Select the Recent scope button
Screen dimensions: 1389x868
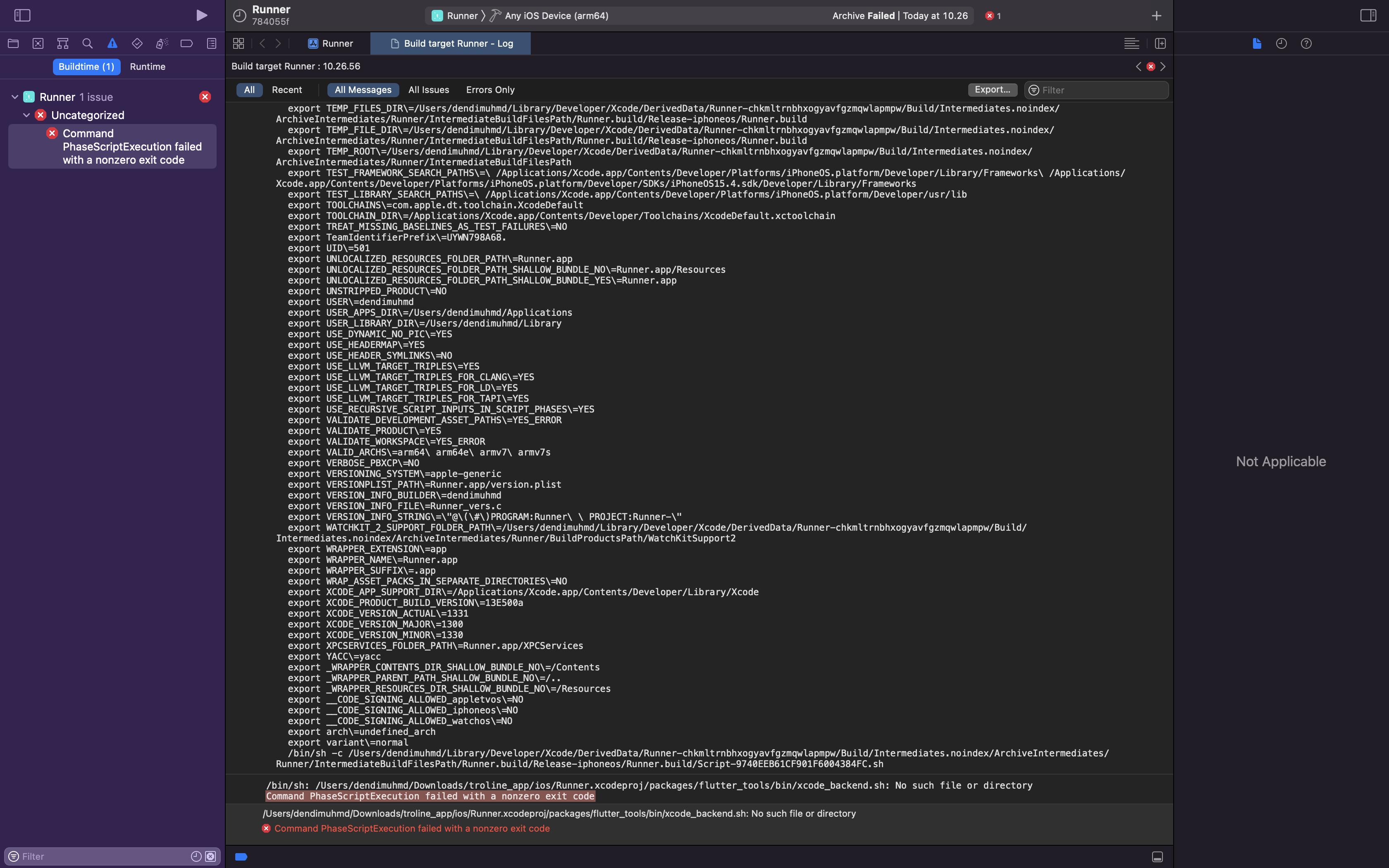(286, 90)
